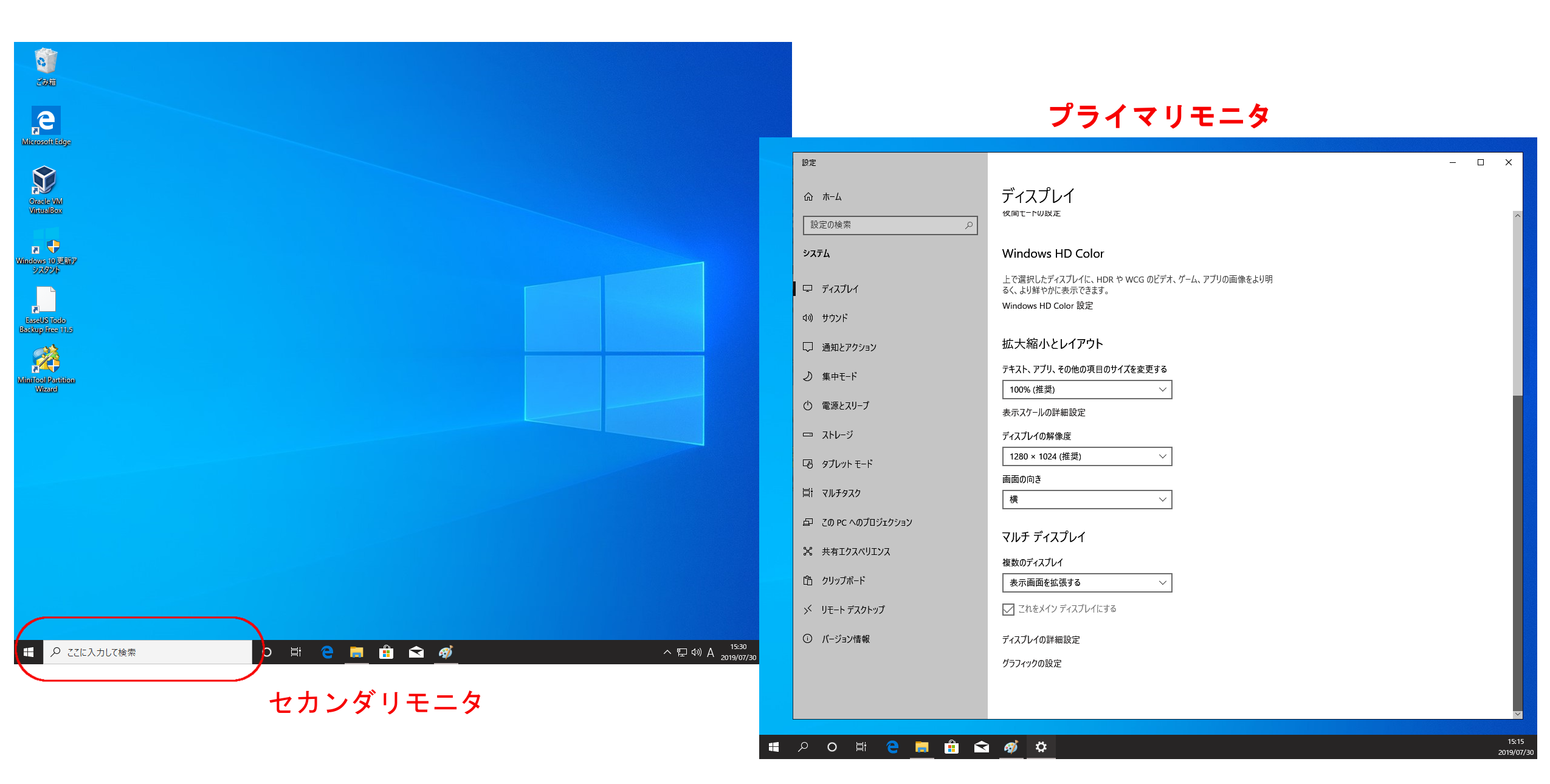Click the Settings gear on primary taskbar

1041,747
